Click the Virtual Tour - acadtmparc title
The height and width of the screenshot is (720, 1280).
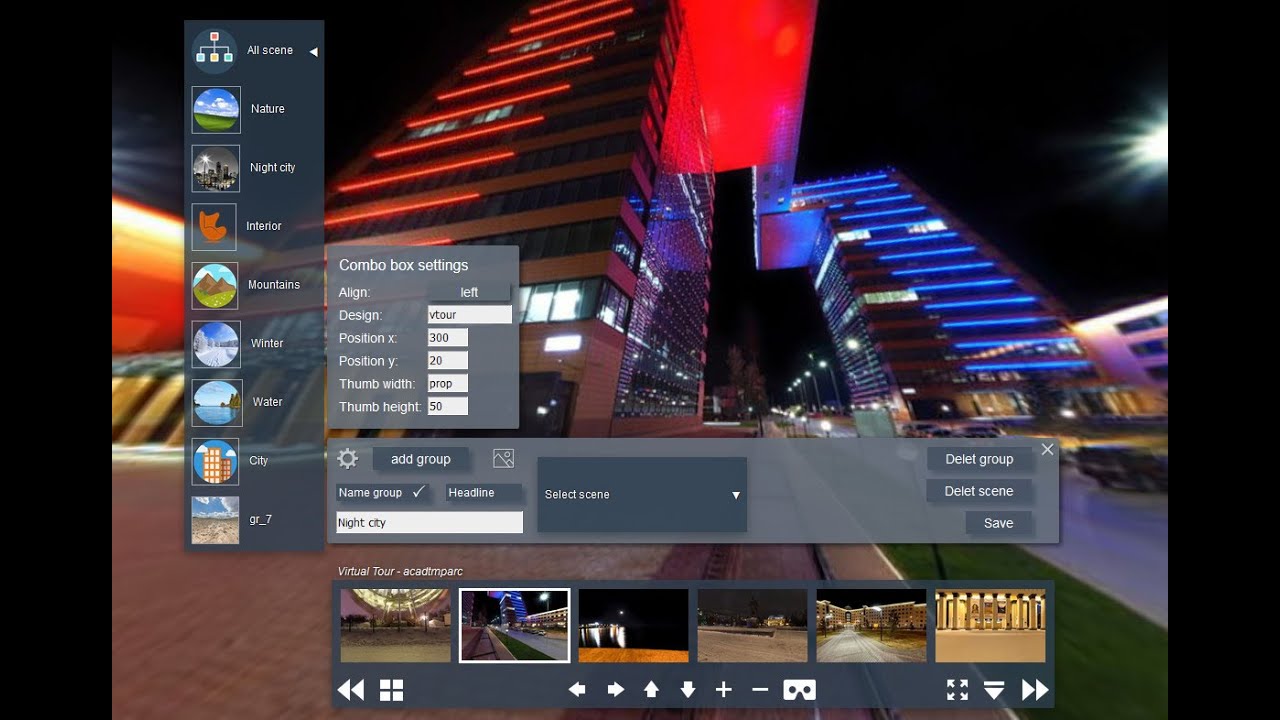coord(400,571)
